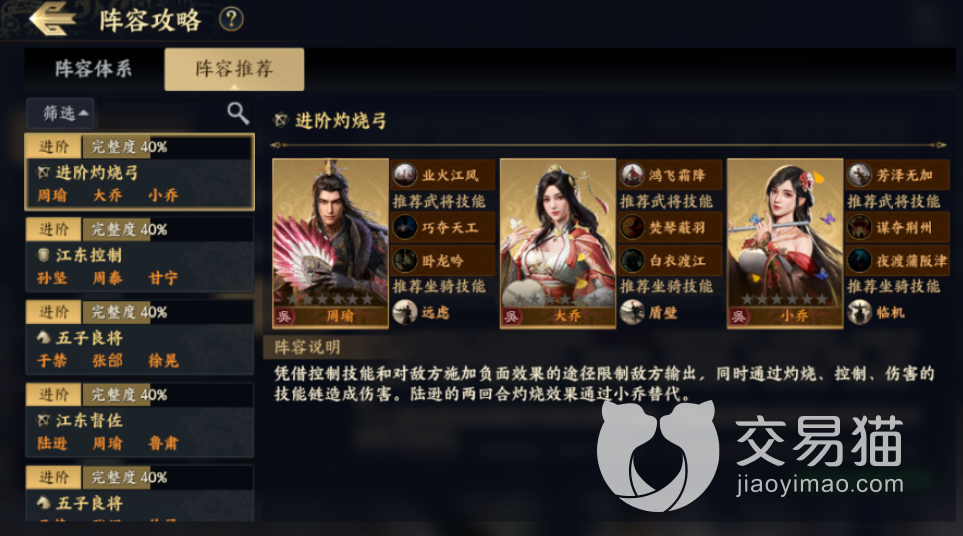Expand the 筛选 filter dropdown

click(x=60, y=113)
